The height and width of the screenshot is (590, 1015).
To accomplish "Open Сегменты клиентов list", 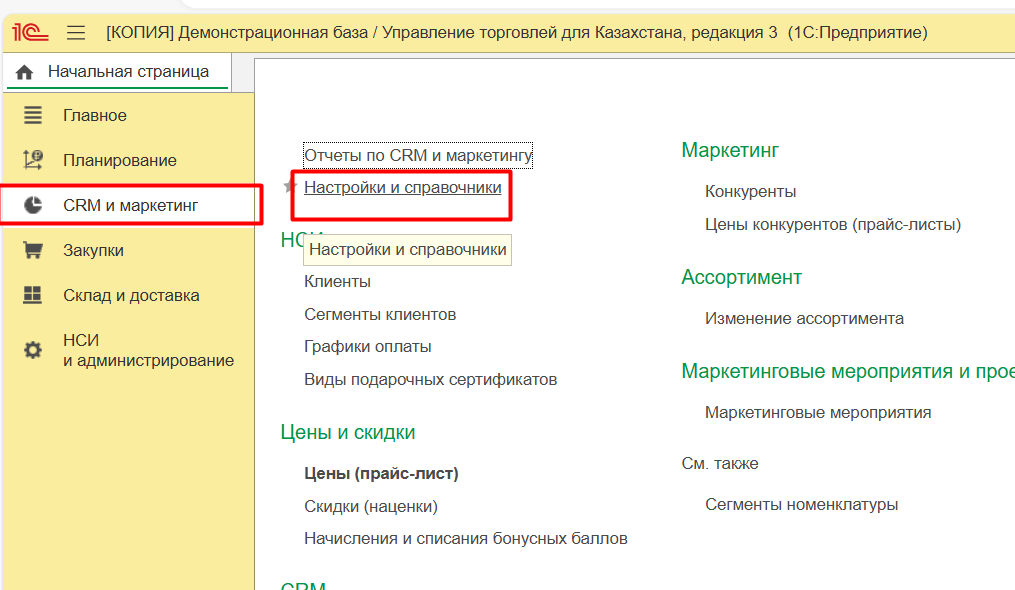I will [380, 314].
